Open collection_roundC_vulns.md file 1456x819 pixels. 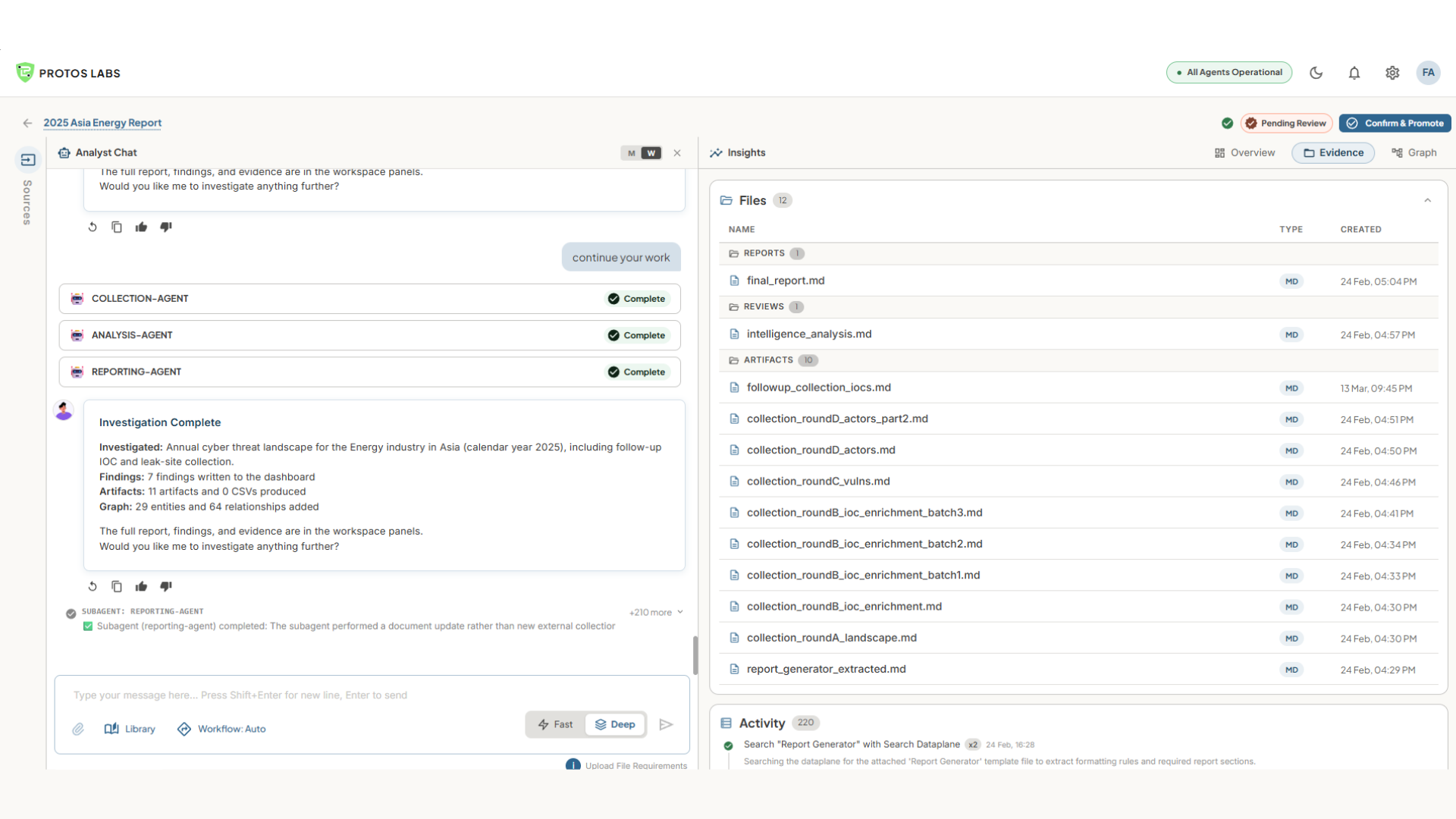pyautogui.click(x=1078, y=482)
